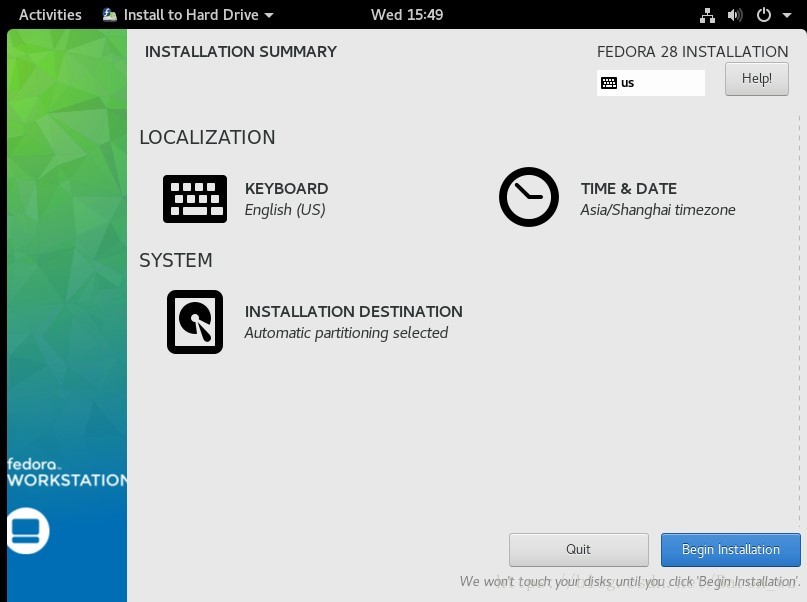
Task: Expand the Install to Hard Drive app menu arrow
Action: pos(269,15)
